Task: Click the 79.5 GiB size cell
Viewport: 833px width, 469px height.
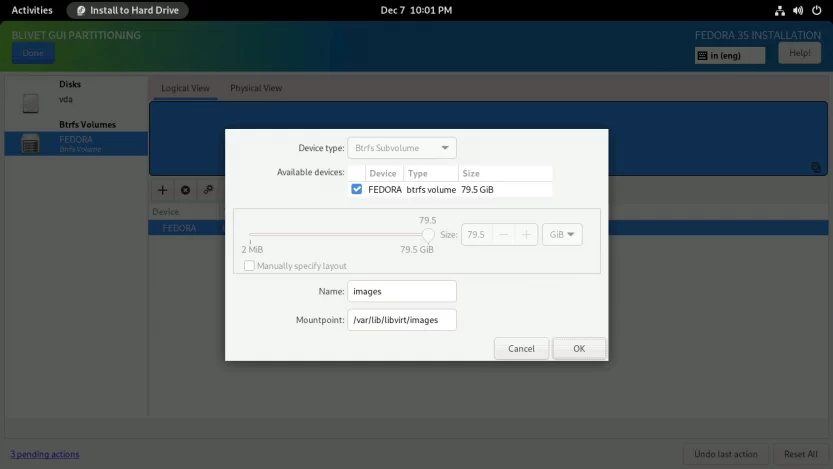Action: click(x=477, y=190)
